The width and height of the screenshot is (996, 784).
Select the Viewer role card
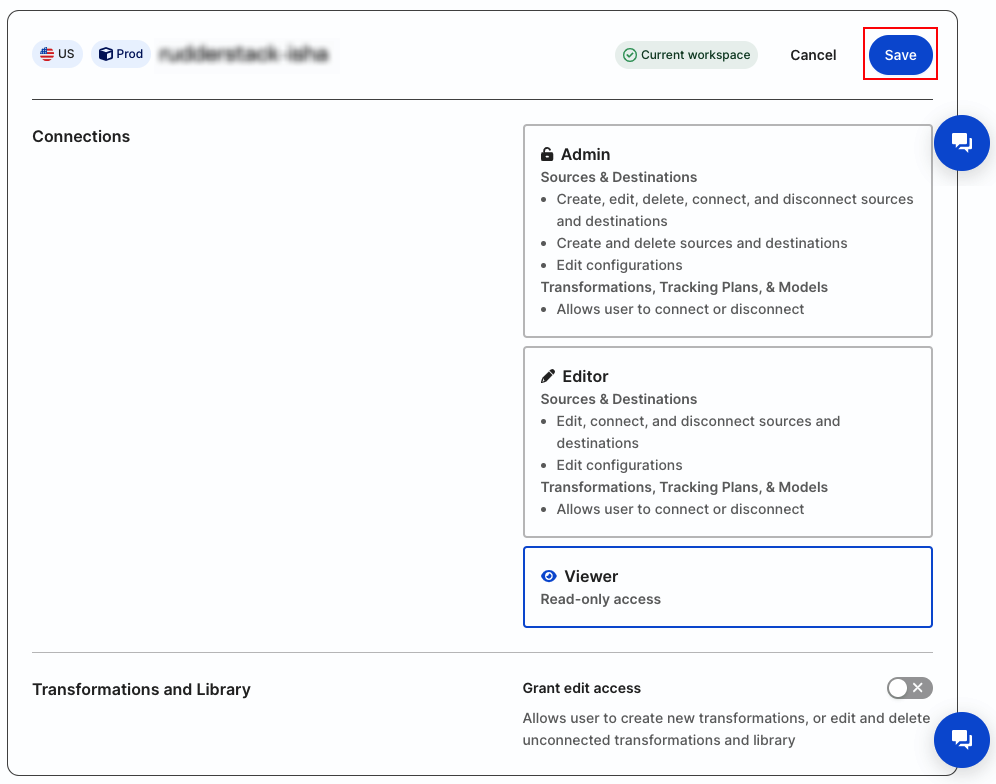click(727, 586)
